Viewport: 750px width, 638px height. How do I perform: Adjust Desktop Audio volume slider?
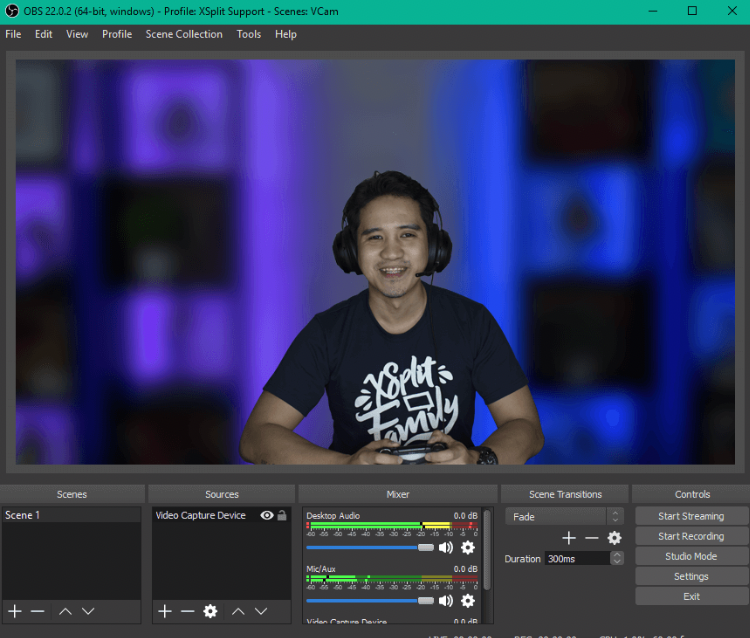(x=370, y=547)
